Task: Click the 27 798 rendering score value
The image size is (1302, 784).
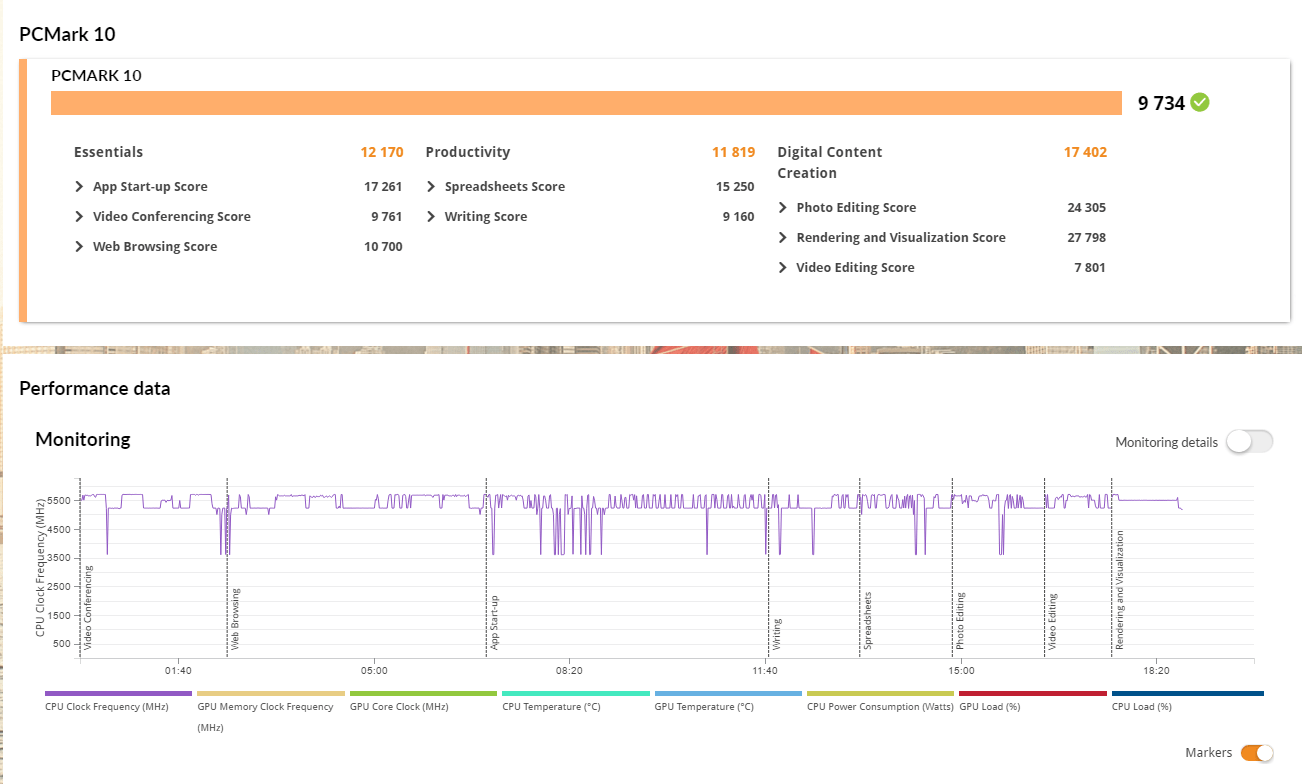Action: (1086, 238)
